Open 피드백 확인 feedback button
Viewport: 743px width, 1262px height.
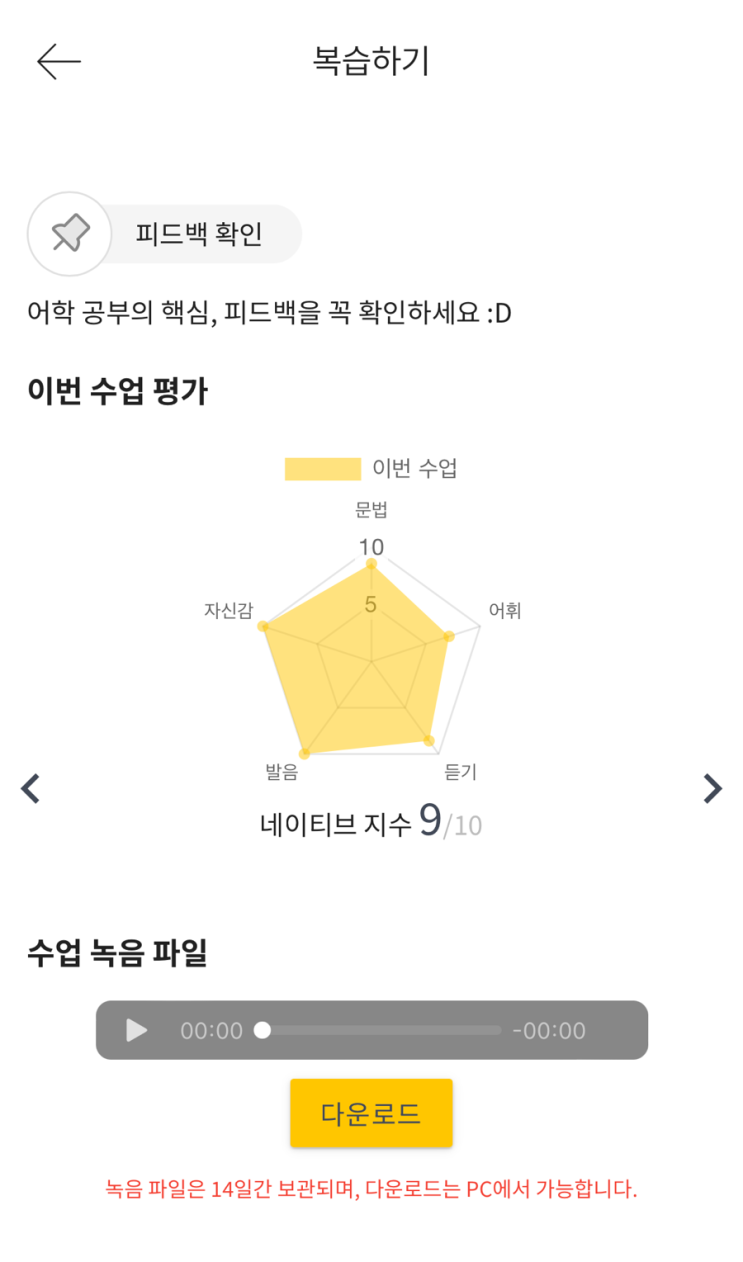(199, 234)
